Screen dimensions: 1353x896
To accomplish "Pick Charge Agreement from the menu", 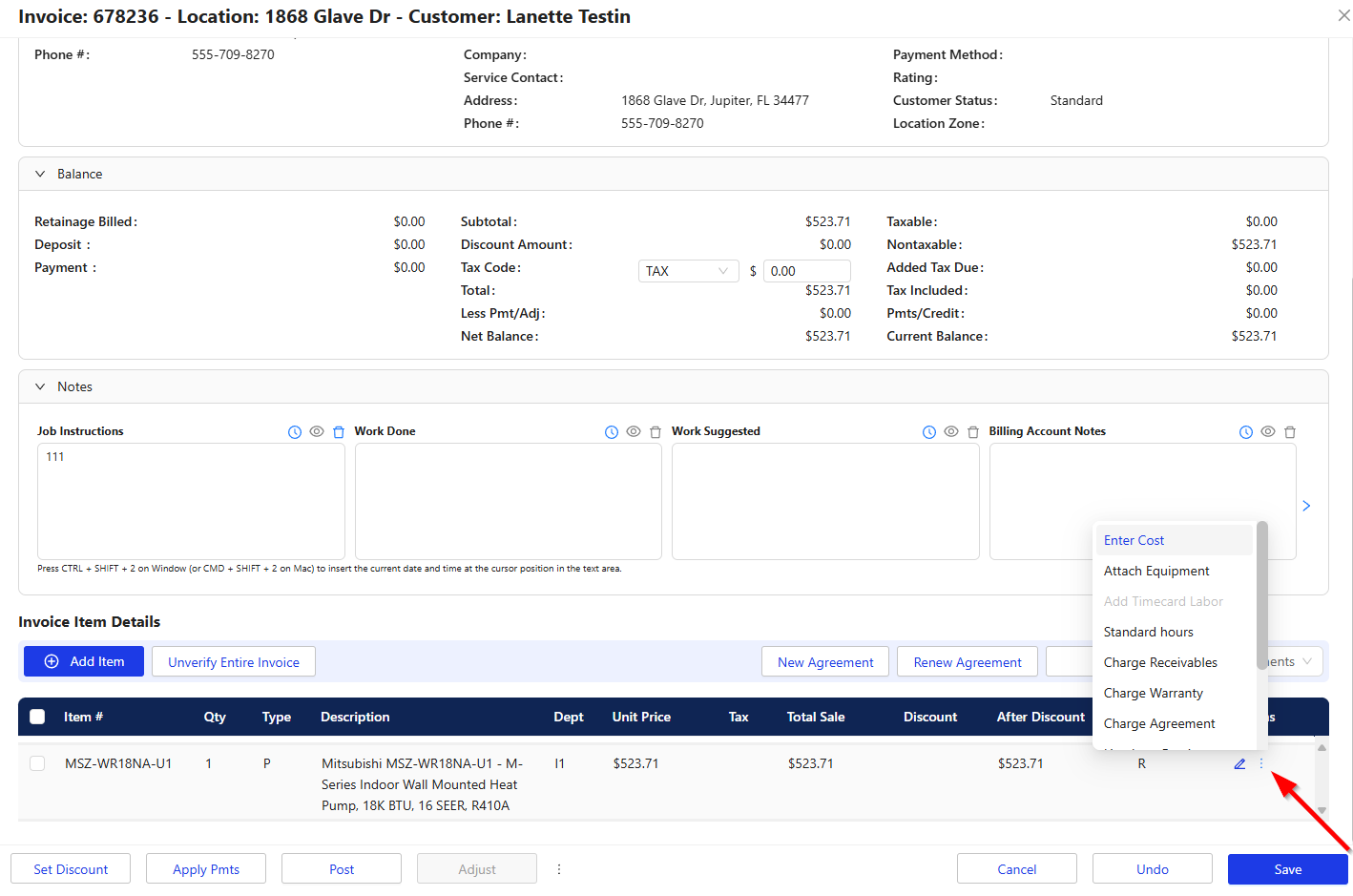I will [x=1174, y=723].
